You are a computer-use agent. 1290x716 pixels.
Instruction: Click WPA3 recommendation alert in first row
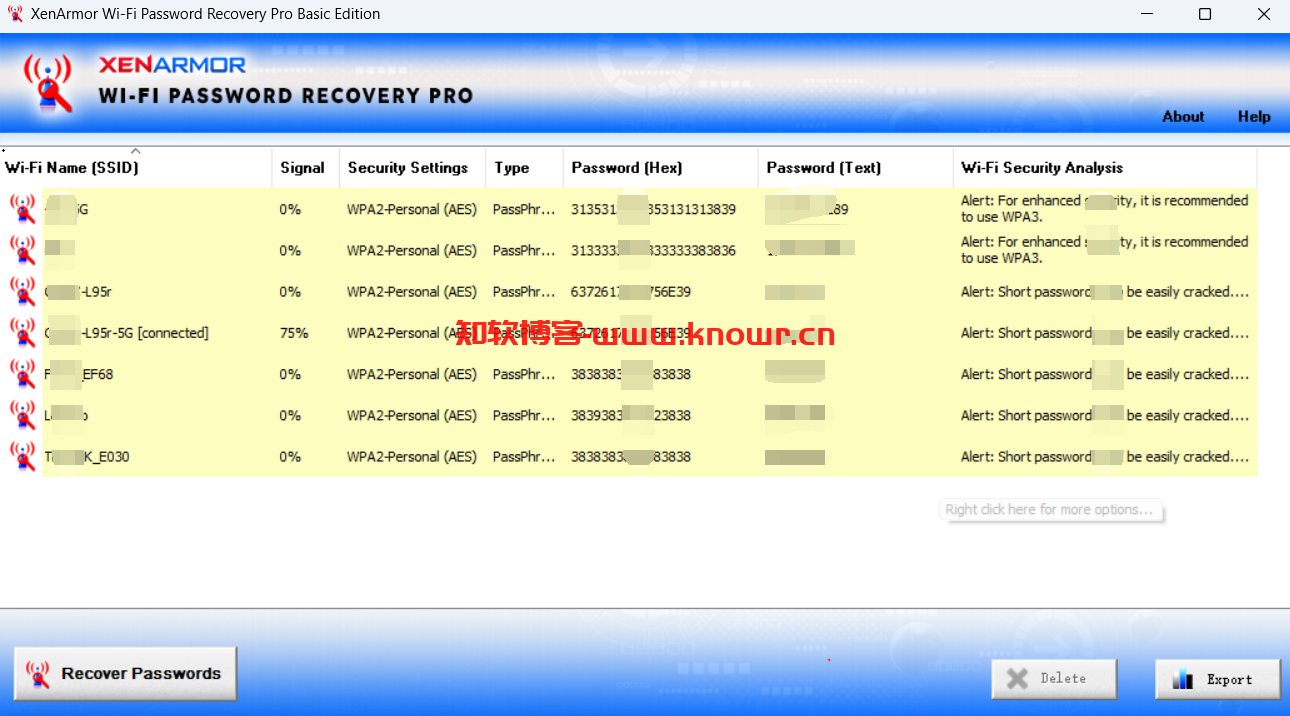click(x=1104, y=209)
